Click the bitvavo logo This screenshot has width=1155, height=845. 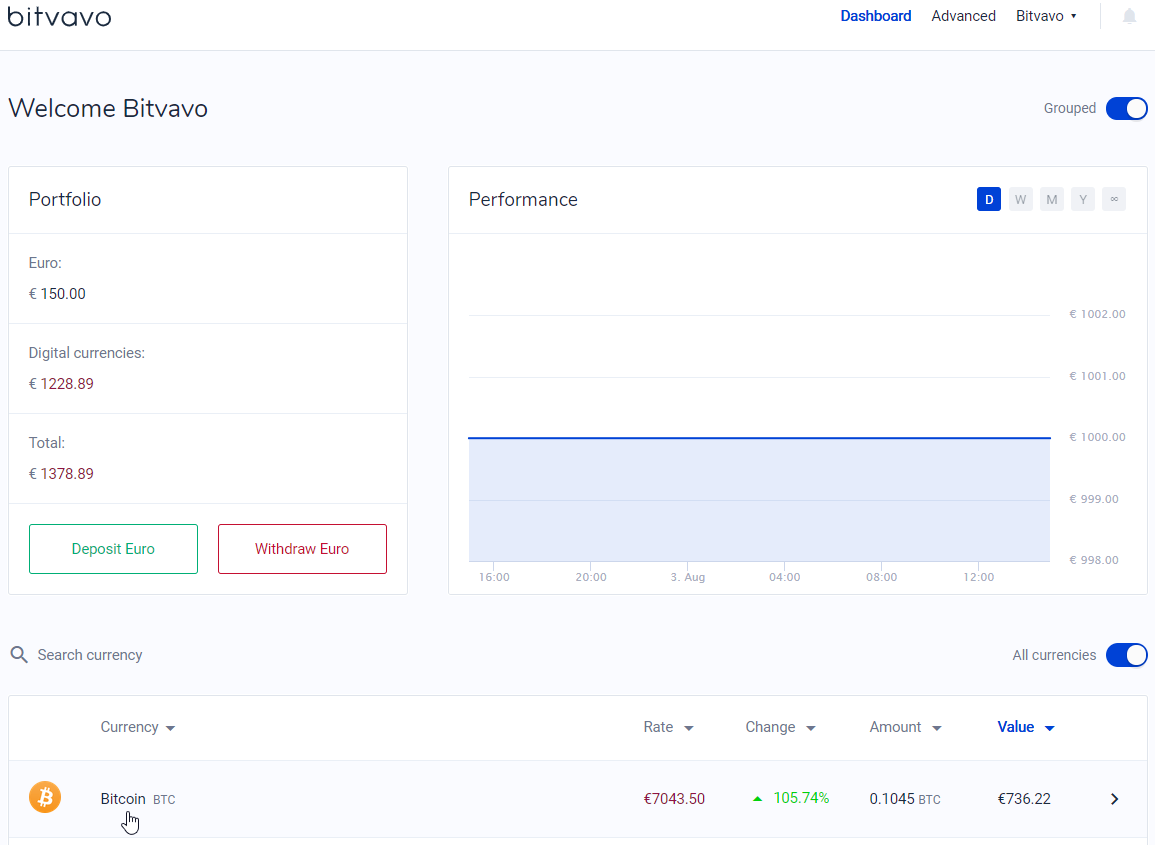point(59,16)
